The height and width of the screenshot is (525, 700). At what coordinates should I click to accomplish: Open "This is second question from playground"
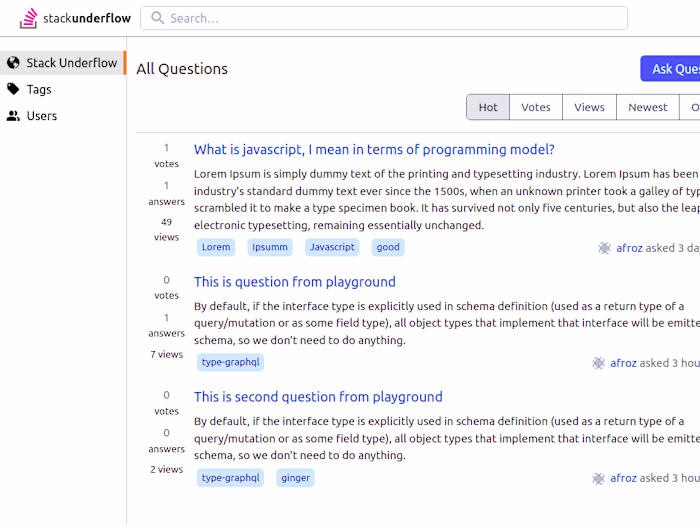coord(318,397)
